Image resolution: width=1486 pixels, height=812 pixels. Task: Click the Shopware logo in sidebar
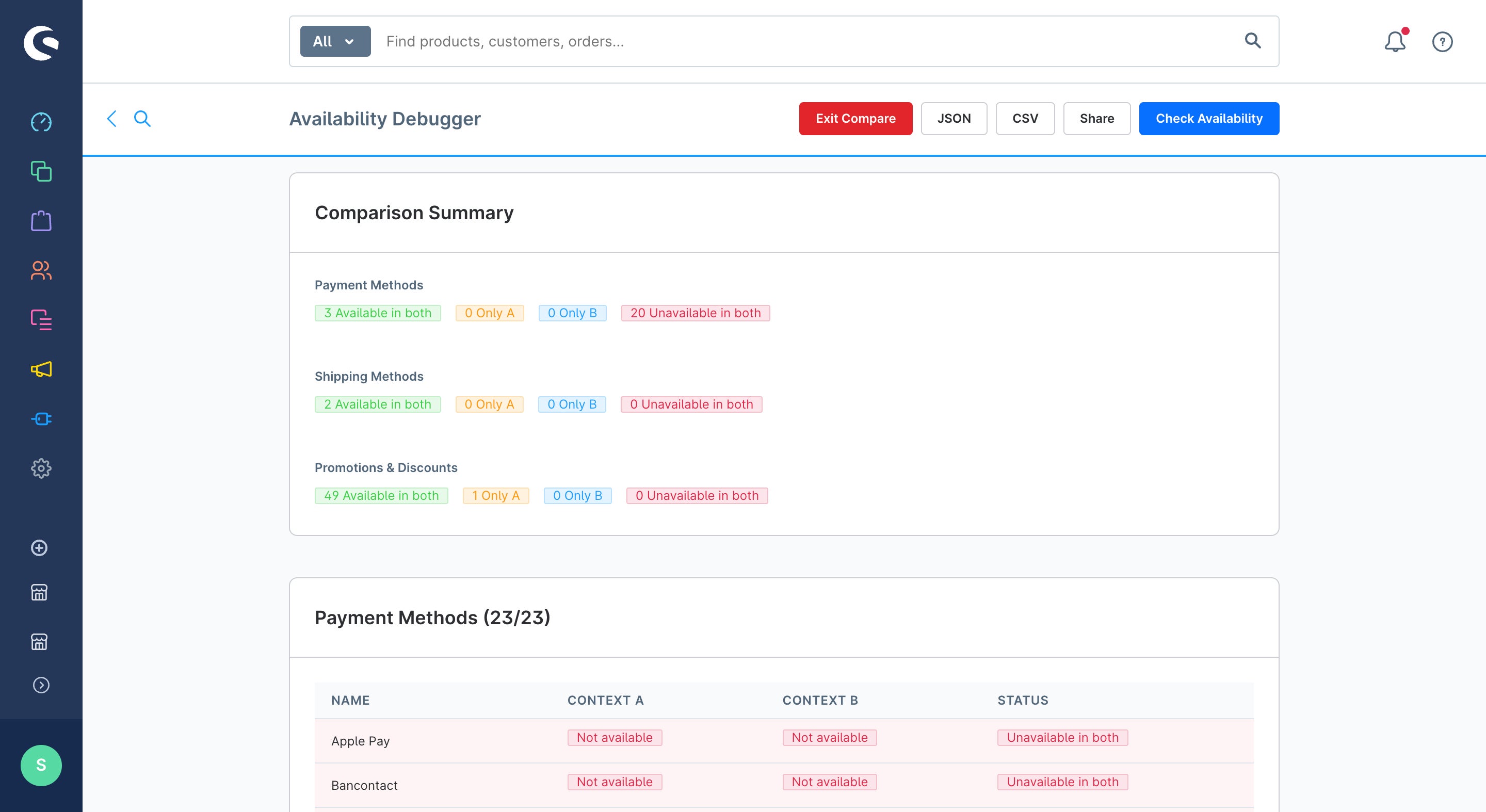[x=41, y=43]
